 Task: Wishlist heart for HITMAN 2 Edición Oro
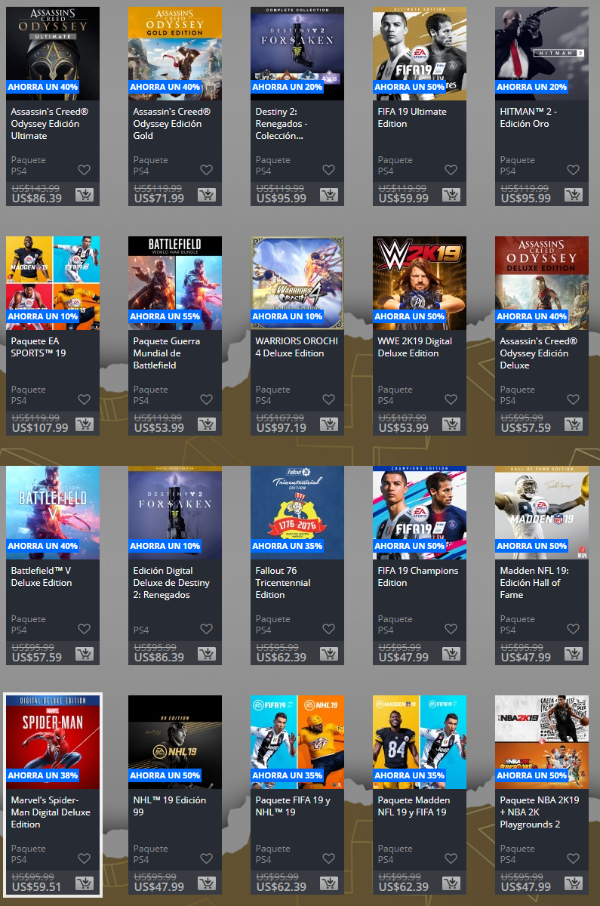(x=573, y=170)
